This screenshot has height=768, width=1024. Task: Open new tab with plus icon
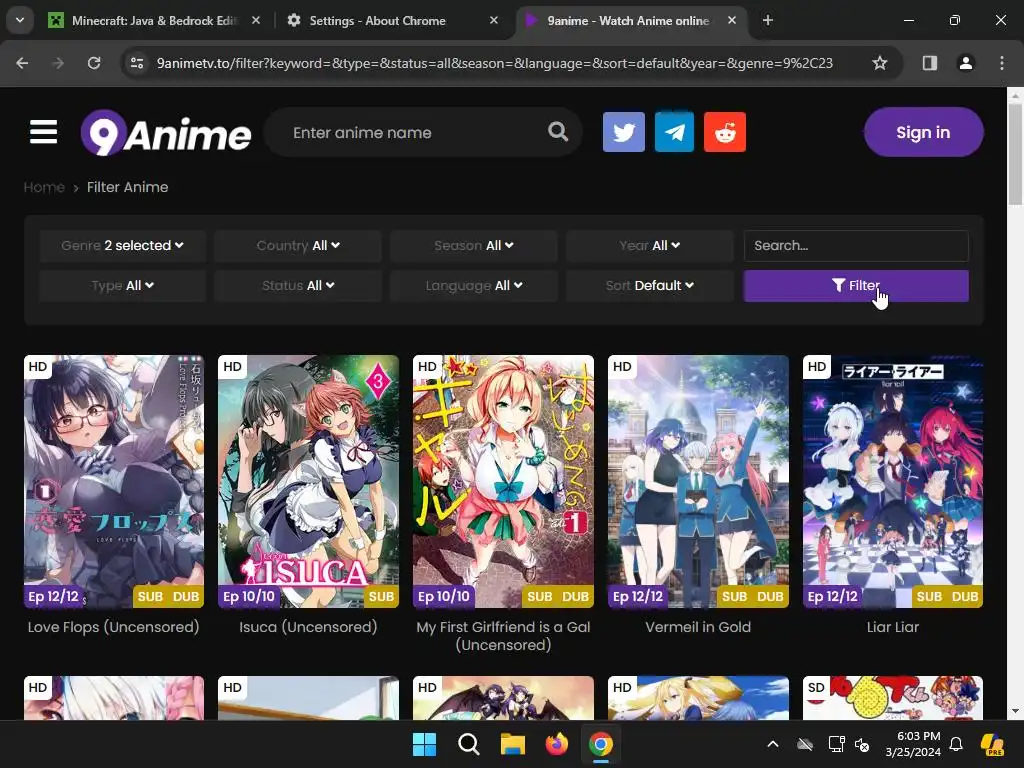(768, 20)
